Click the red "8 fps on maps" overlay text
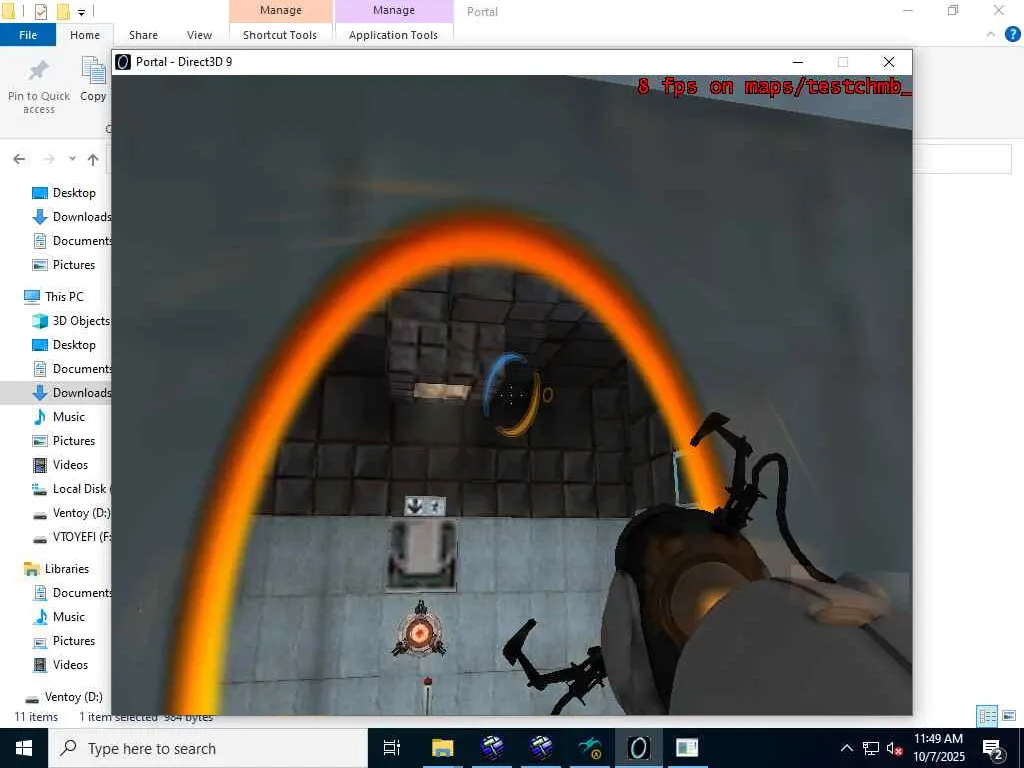 774,86
